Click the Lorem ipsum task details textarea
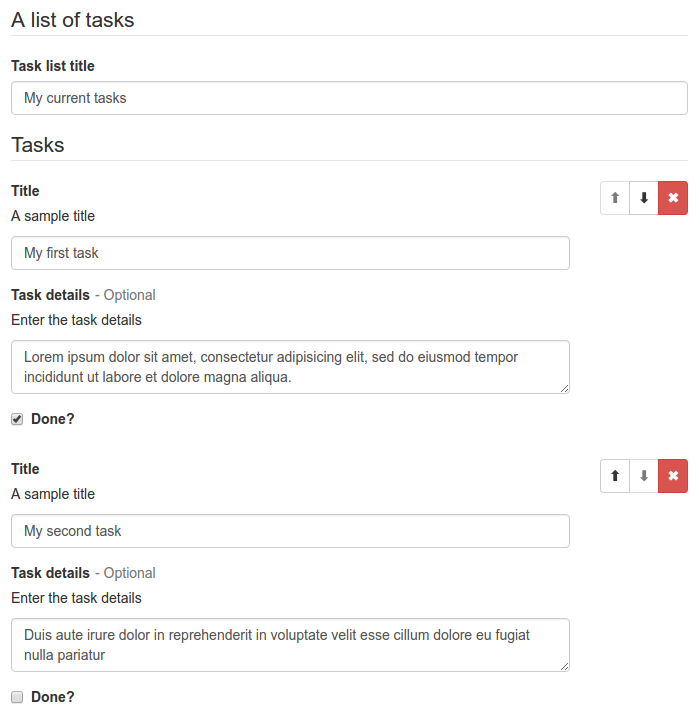Screen dimensions: 700x715 point(290,367)
